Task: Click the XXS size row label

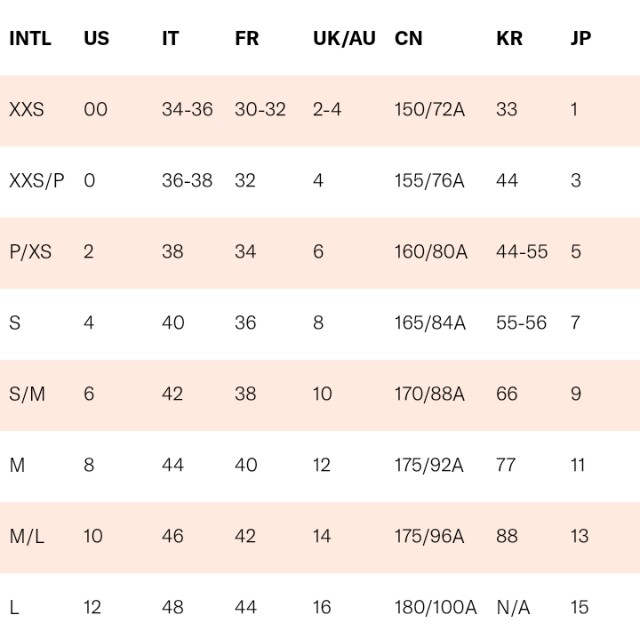Action: pyautogui.click(x=27, y=109)
